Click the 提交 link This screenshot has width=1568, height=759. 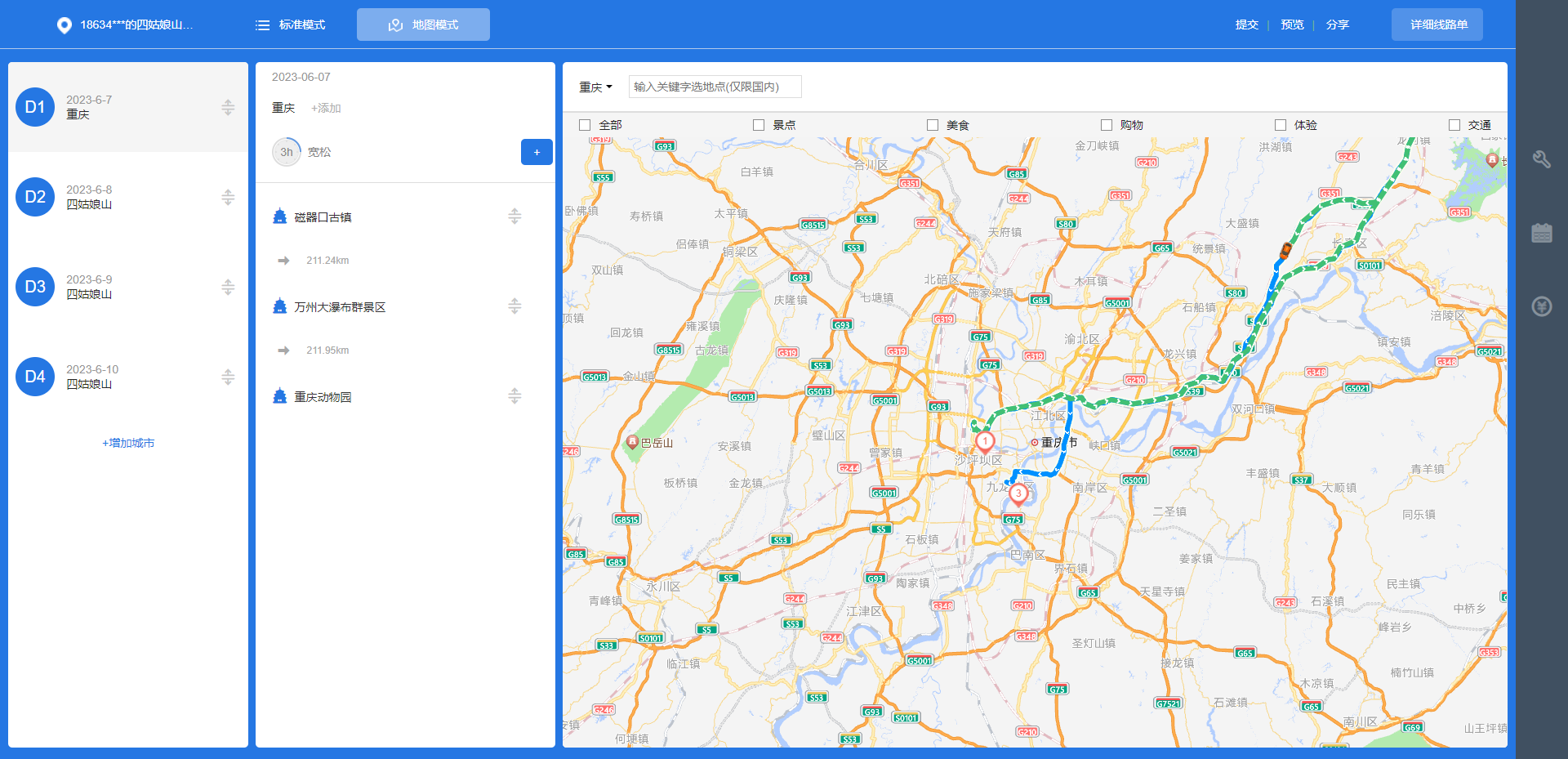pos(1246,25)
